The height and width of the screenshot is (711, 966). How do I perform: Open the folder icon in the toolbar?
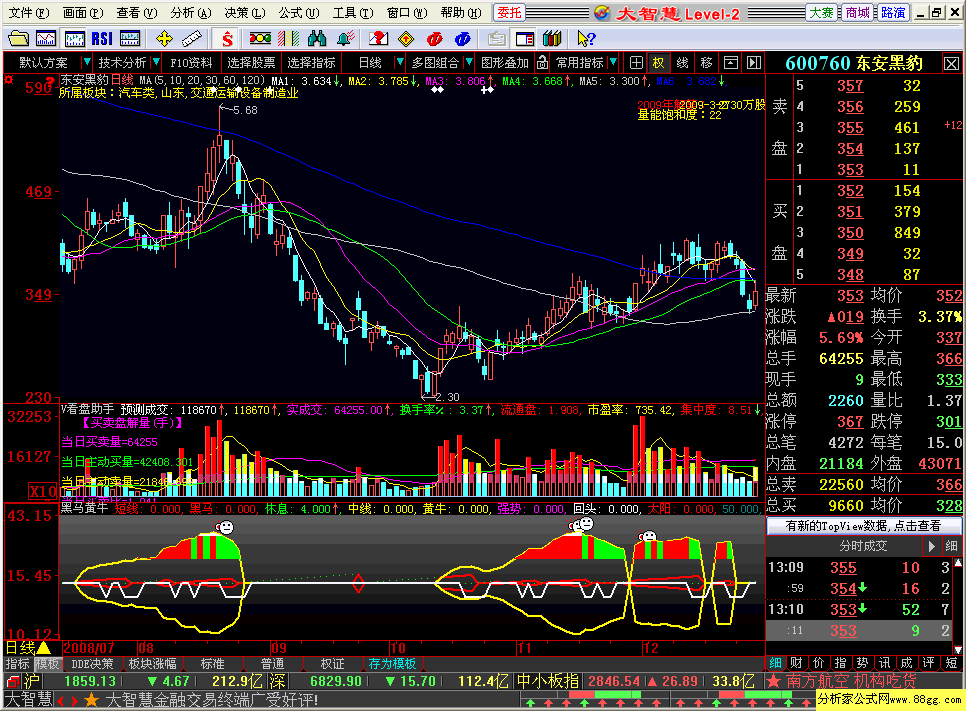(x=18, y=39)
